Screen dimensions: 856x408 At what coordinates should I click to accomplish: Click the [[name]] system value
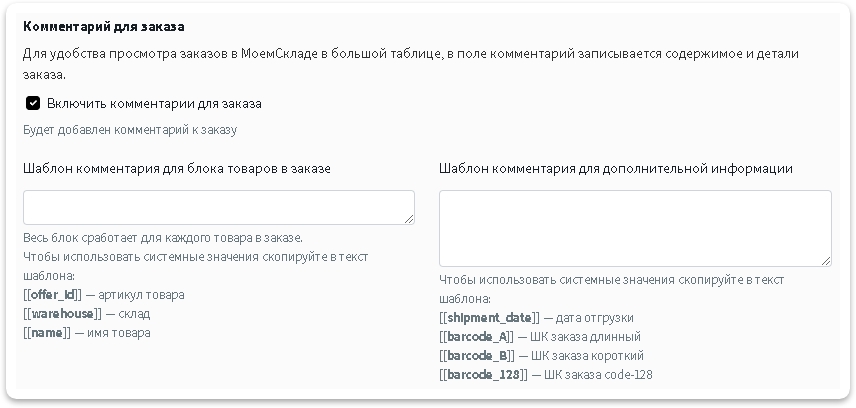click(x=47, y=333)
